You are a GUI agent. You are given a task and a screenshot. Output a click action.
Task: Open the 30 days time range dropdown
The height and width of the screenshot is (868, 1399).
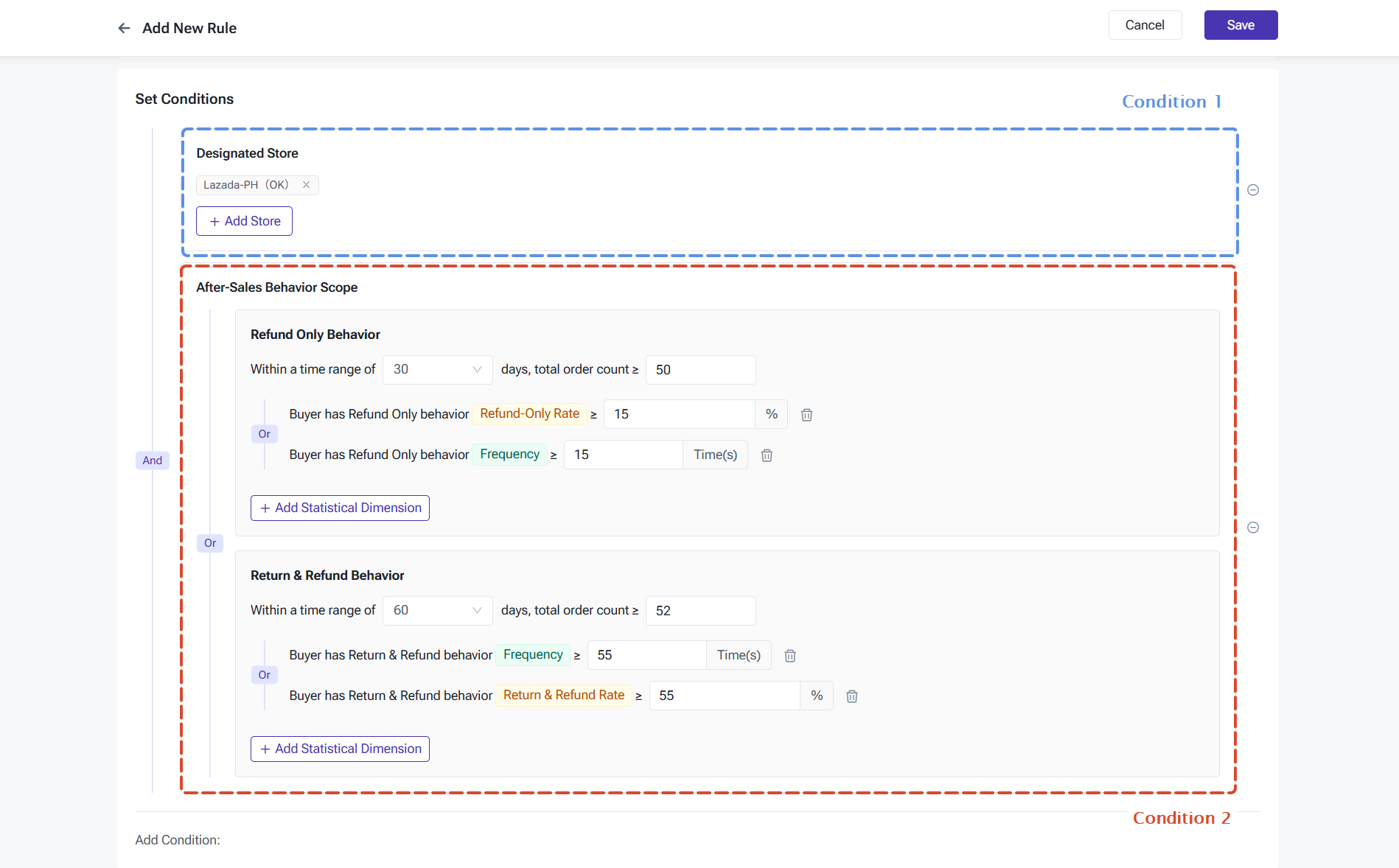438,370
